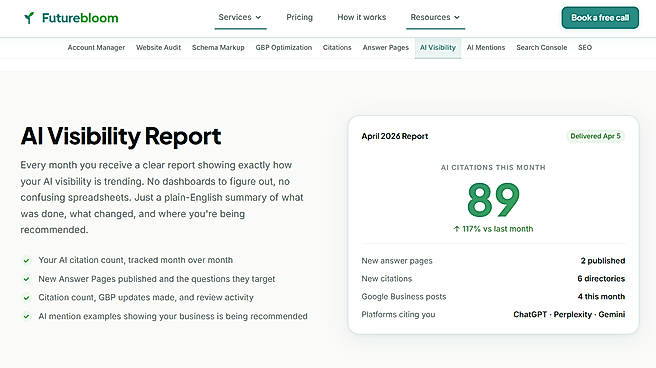Click checkmark beside AI mention examples item
This screenshot has width=656, height=368.
click(26, 317)
